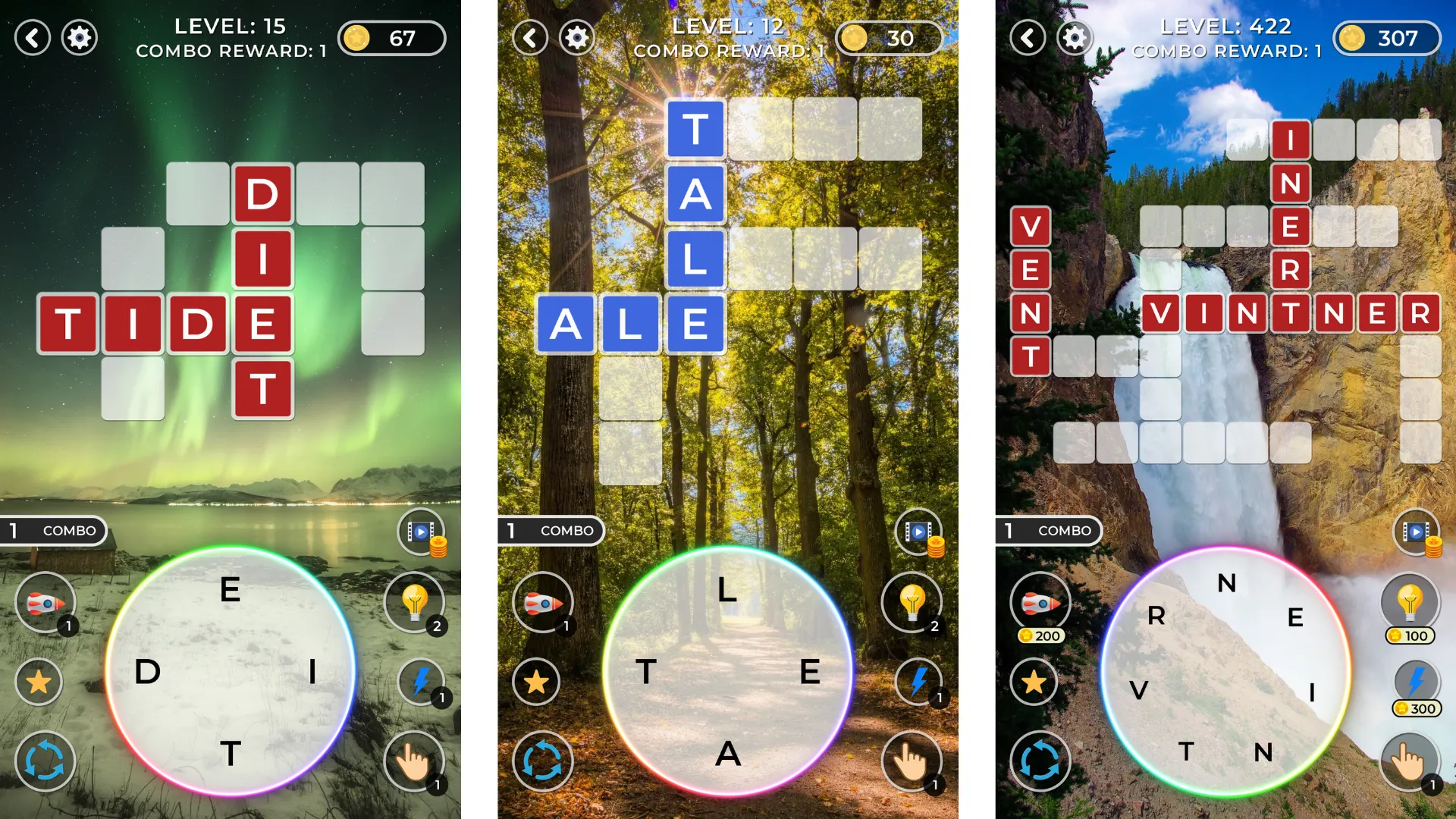The height and width of the screenshot is (819, 1456).
Task: Tap the rocket boost icon in level 422
Action: (1039, 600)
